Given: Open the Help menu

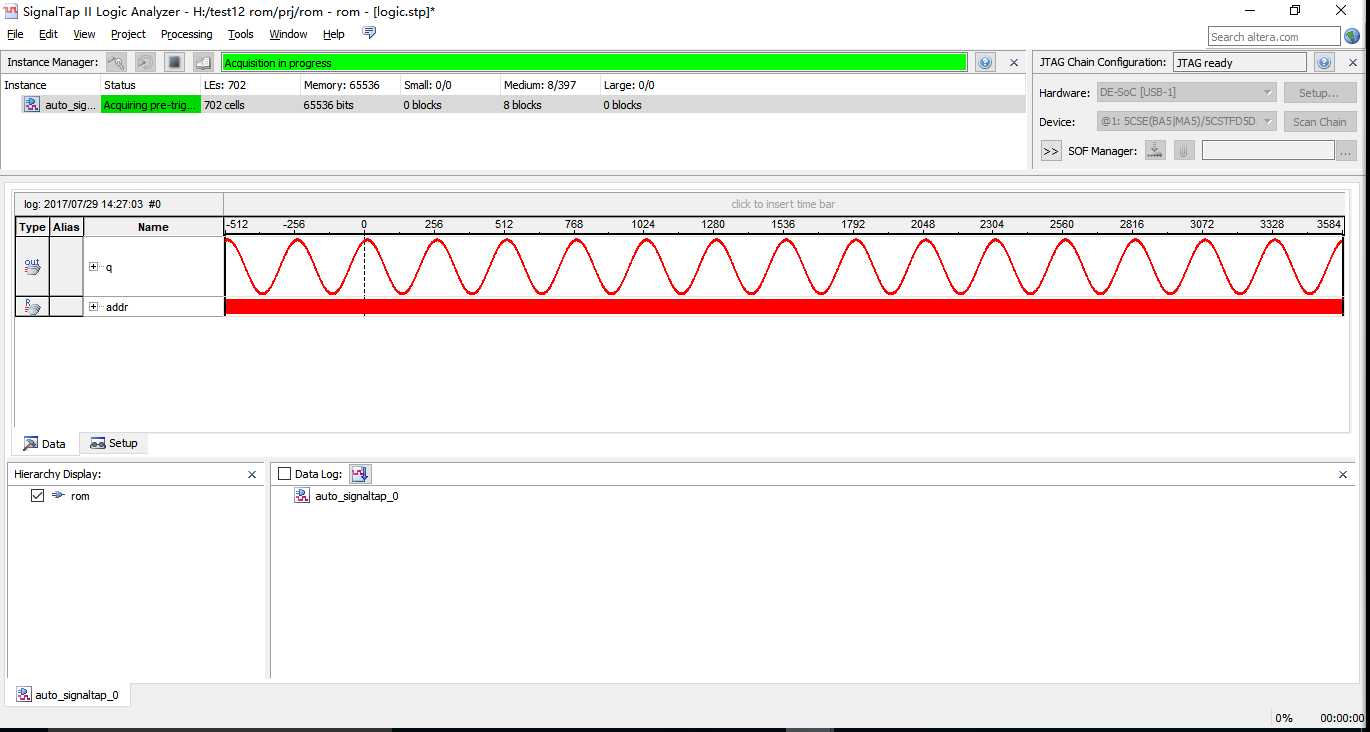Looking at the screenshot, I should pyautogui.click(x=334, y=34).
